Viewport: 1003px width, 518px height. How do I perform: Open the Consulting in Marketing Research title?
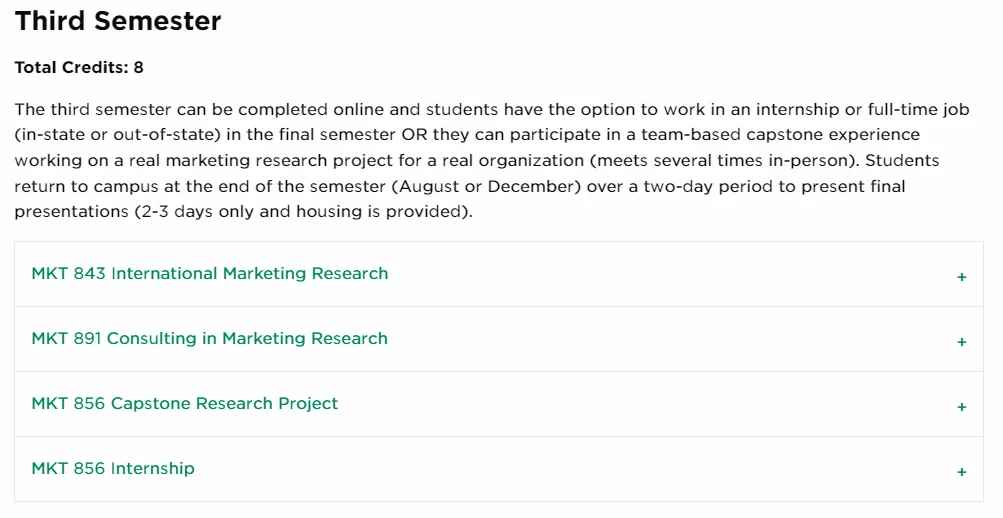coord(247,339)
